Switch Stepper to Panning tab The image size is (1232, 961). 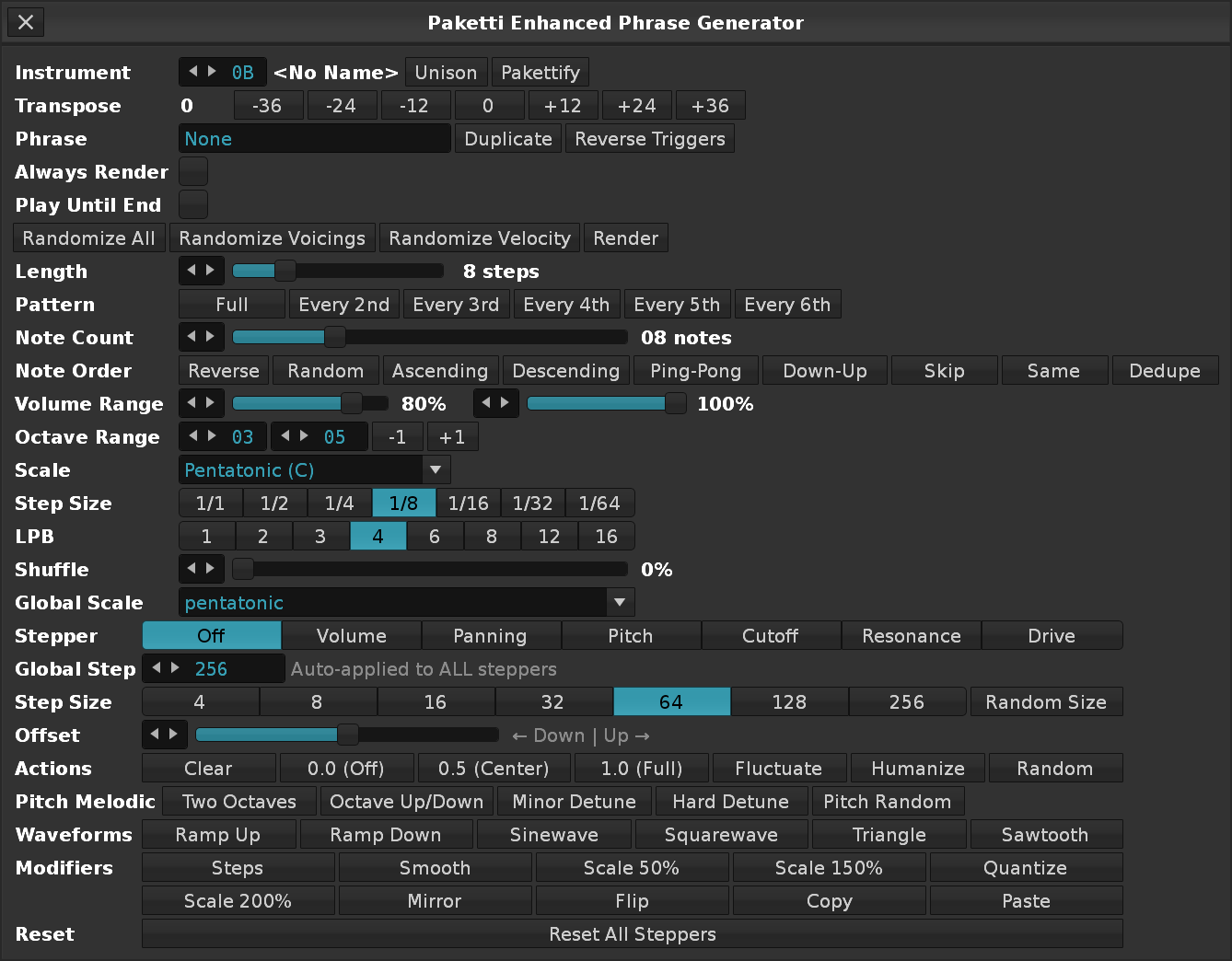491,636
